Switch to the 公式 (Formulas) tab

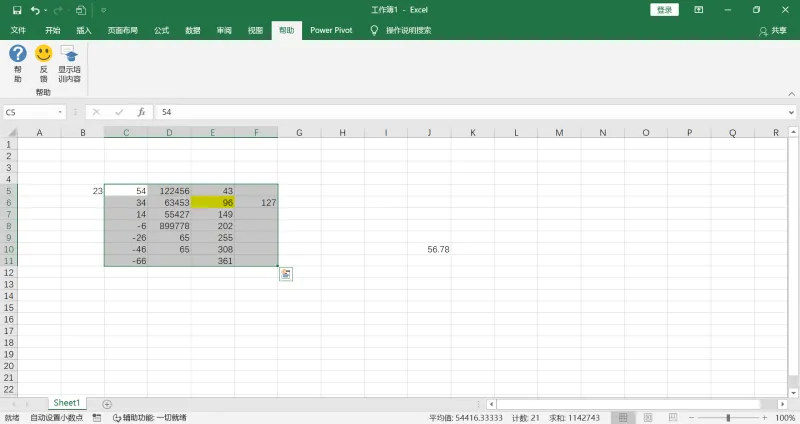(x=162, y=30)
